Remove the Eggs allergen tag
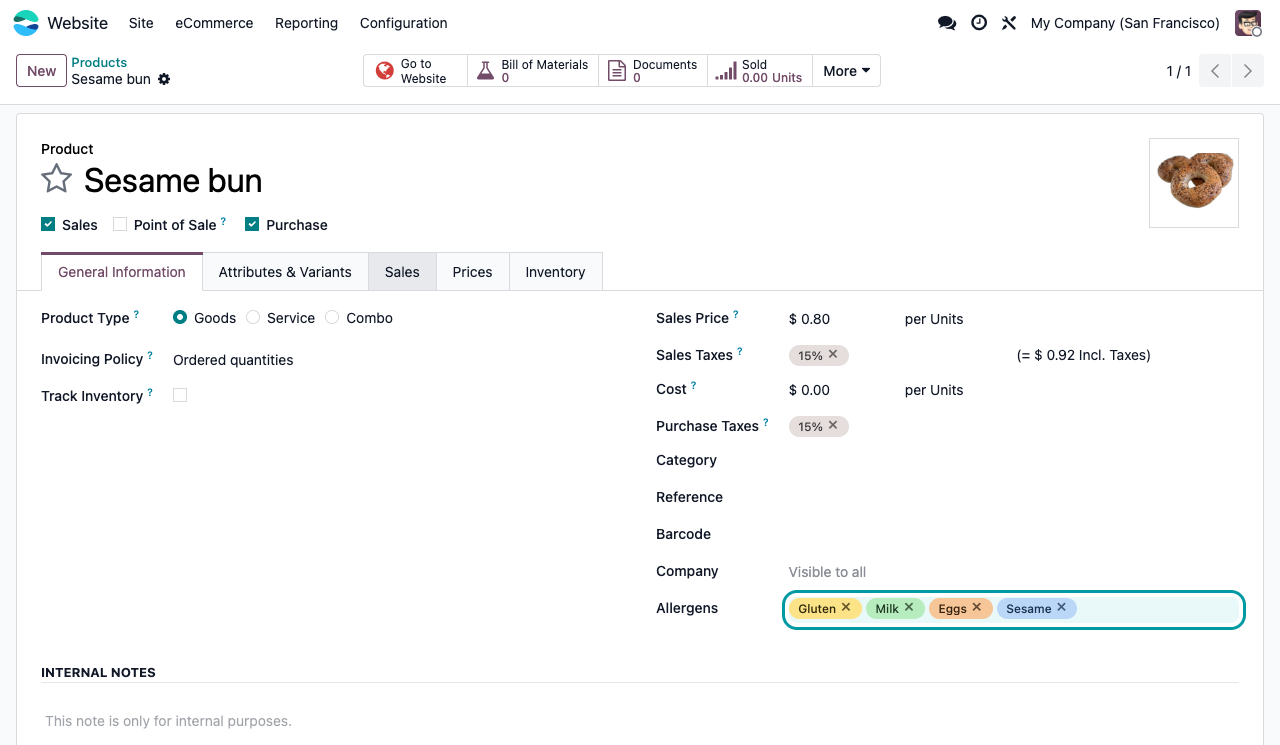The height and width of the screenshot is (745, 1280). [x=977, y=607]
